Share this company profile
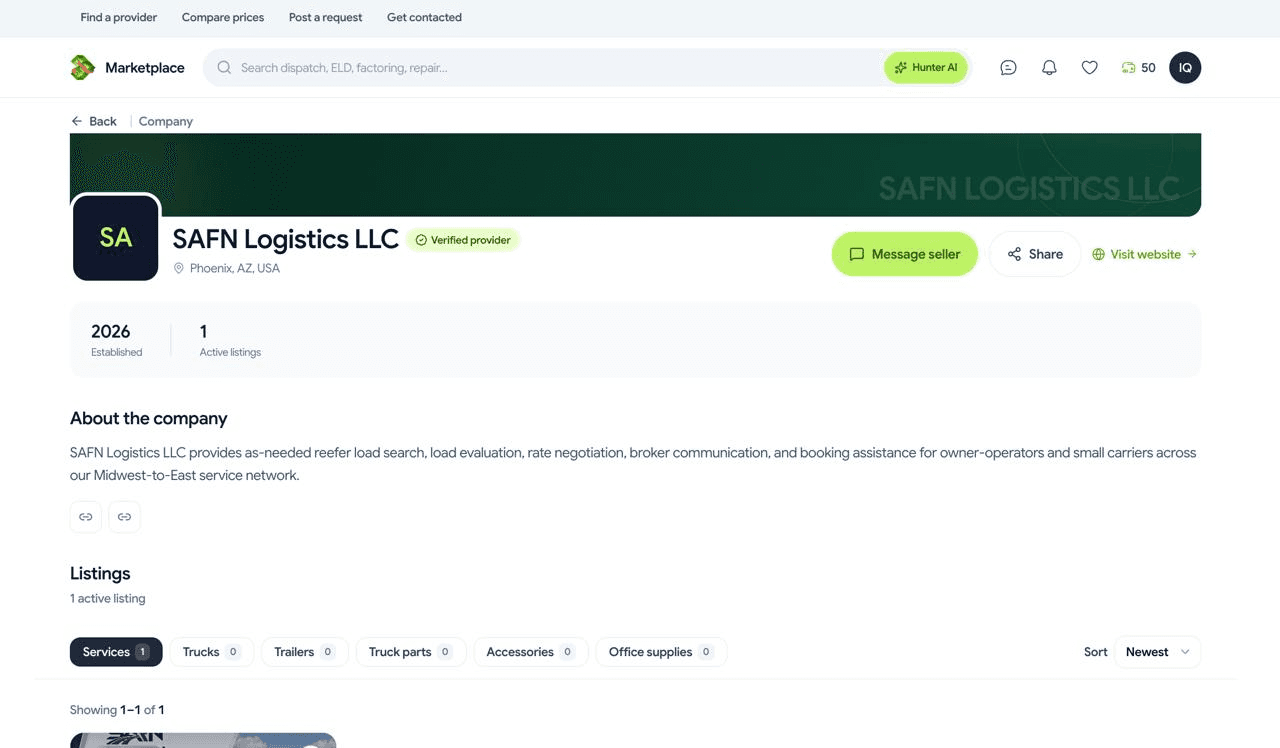The image size is (1280, 748). [x=1035, y=254]
